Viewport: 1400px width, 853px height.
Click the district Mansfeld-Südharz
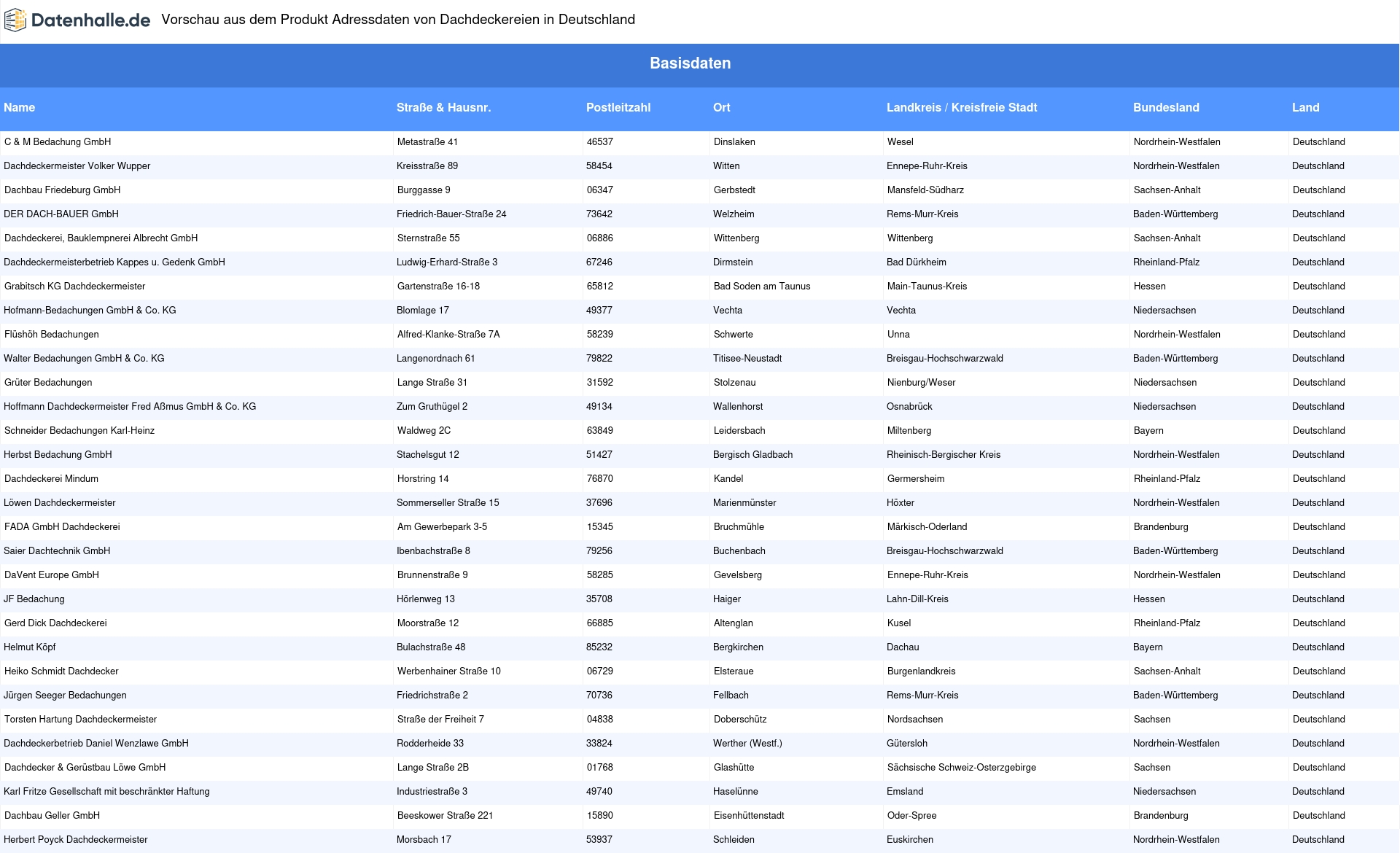[925, 190]
